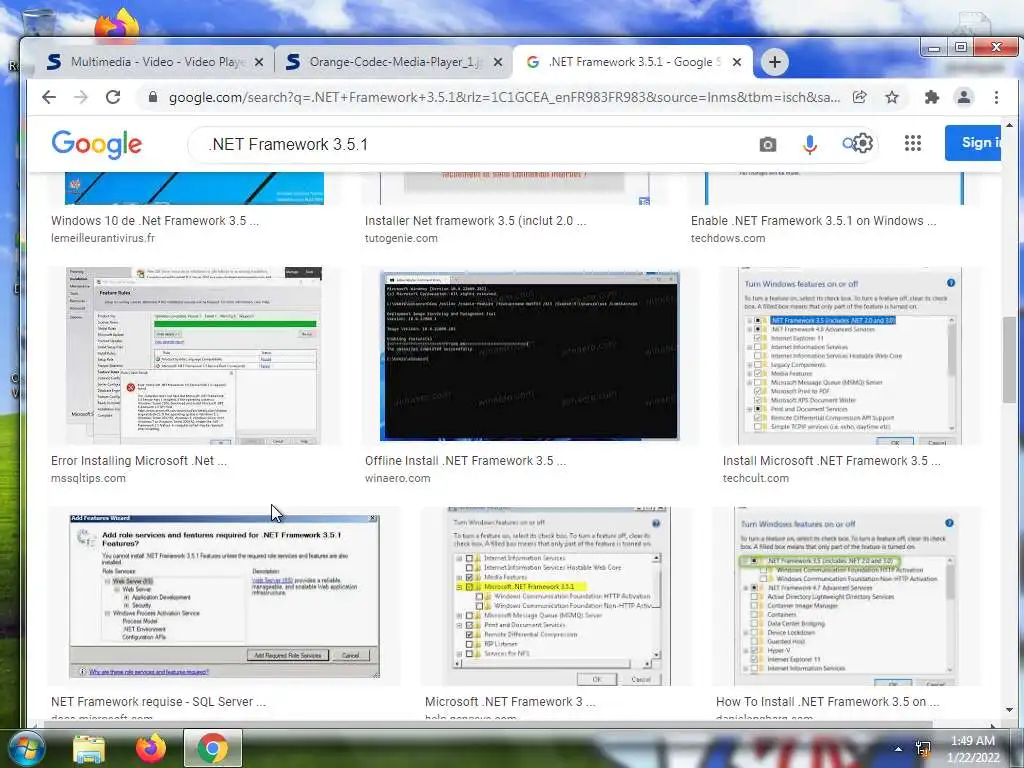Viewport: 1024px width, 768px height.
Task: Open How To Install .NET thumbnail
Action: 848,596
